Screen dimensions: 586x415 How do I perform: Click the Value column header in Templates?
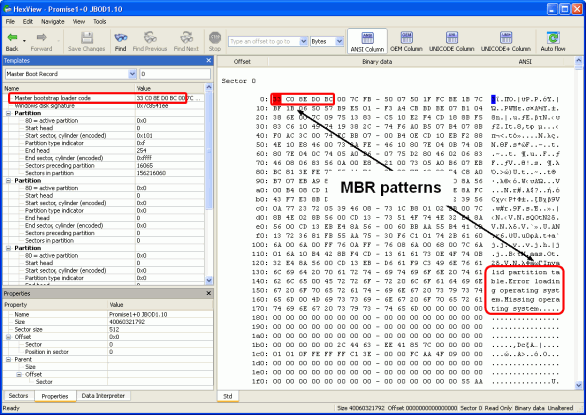[170, 88]
